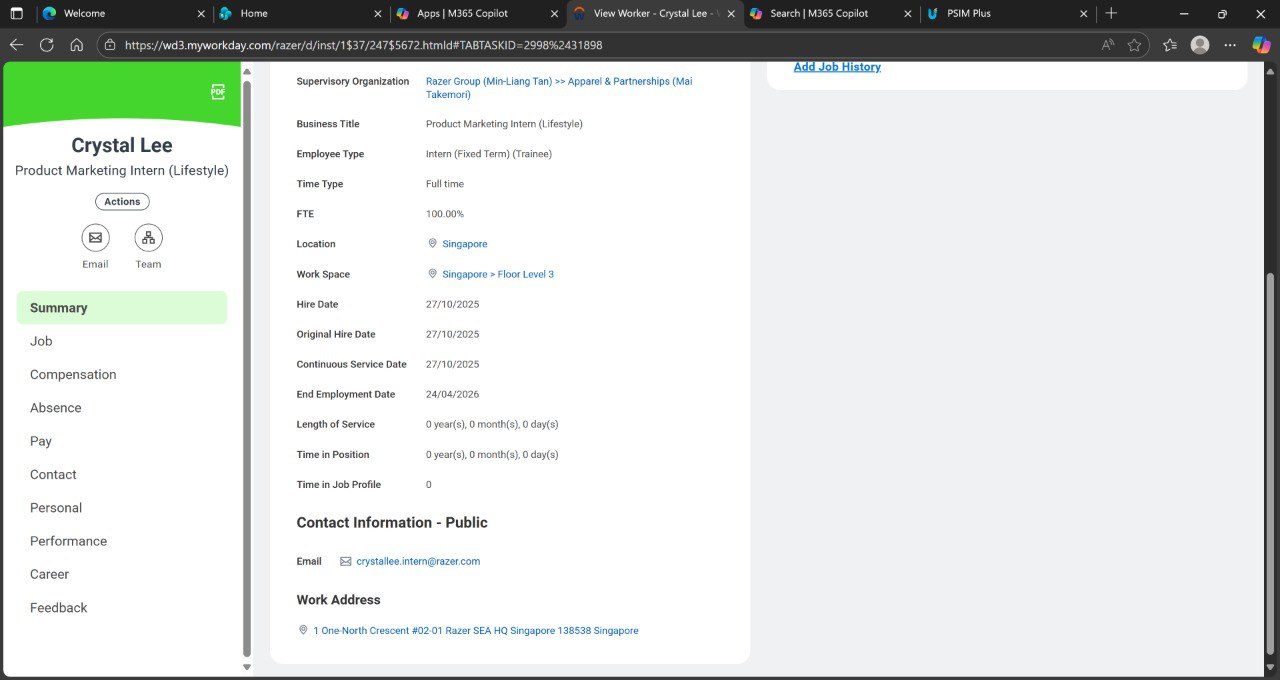Open the Career section

122,574
